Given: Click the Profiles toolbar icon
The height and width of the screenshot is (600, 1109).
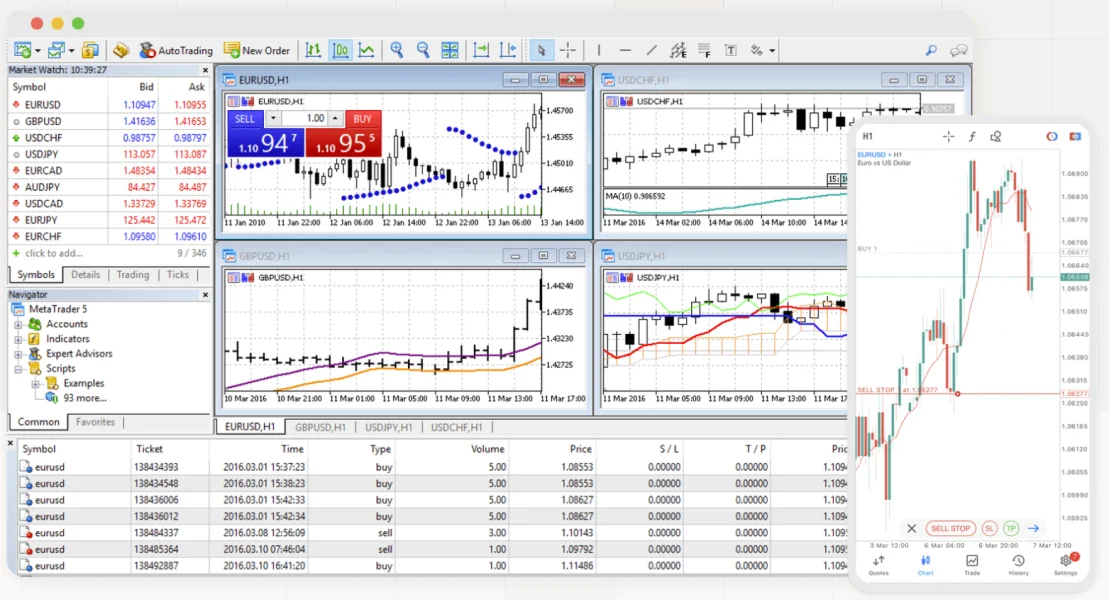Looking at the screenshot, I should click(56, 50).
